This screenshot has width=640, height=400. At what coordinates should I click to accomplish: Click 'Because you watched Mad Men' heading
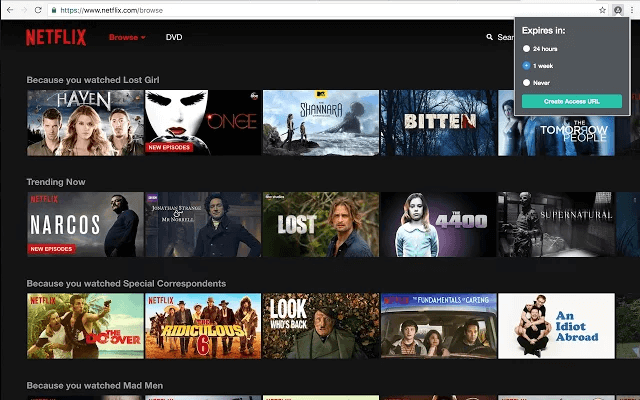pyautogui.click(x=95, y=386)
